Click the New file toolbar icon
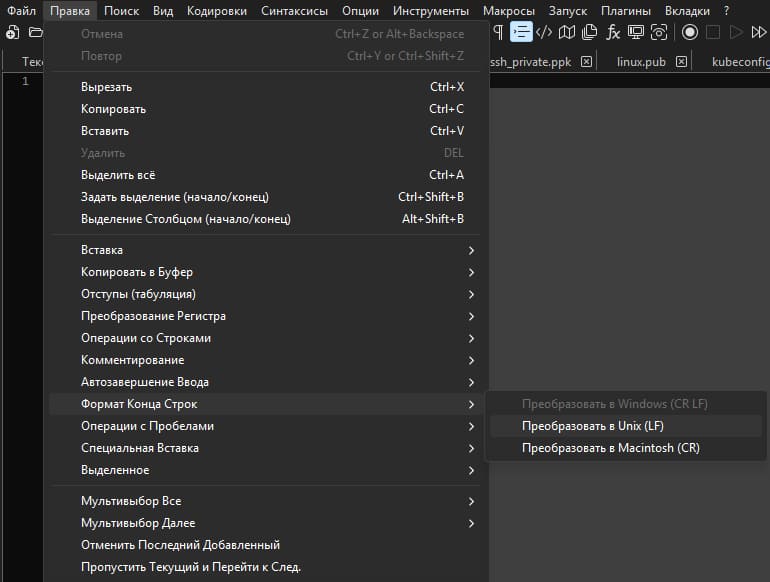The width and height of the screenshot is (770, 582). tap(13, 32)
